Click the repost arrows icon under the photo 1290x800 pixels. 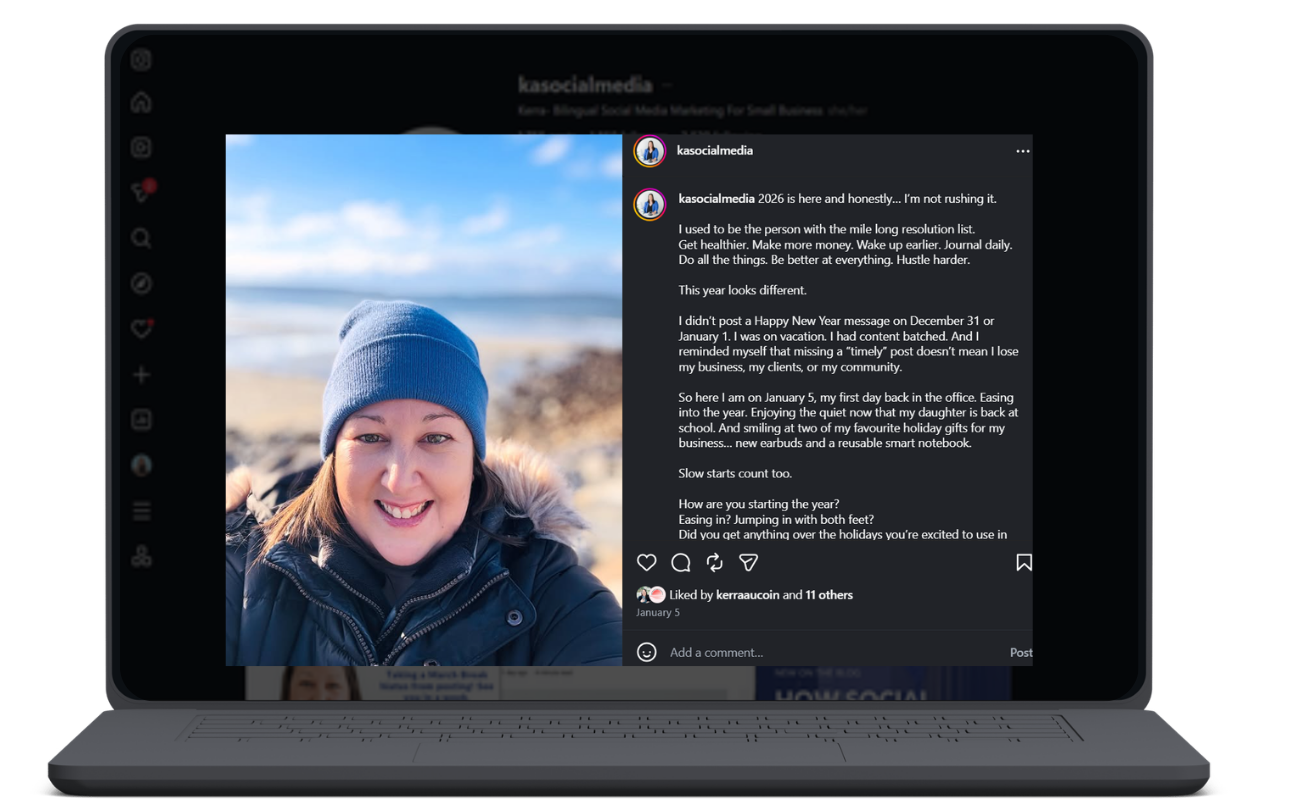click(713, 563)
